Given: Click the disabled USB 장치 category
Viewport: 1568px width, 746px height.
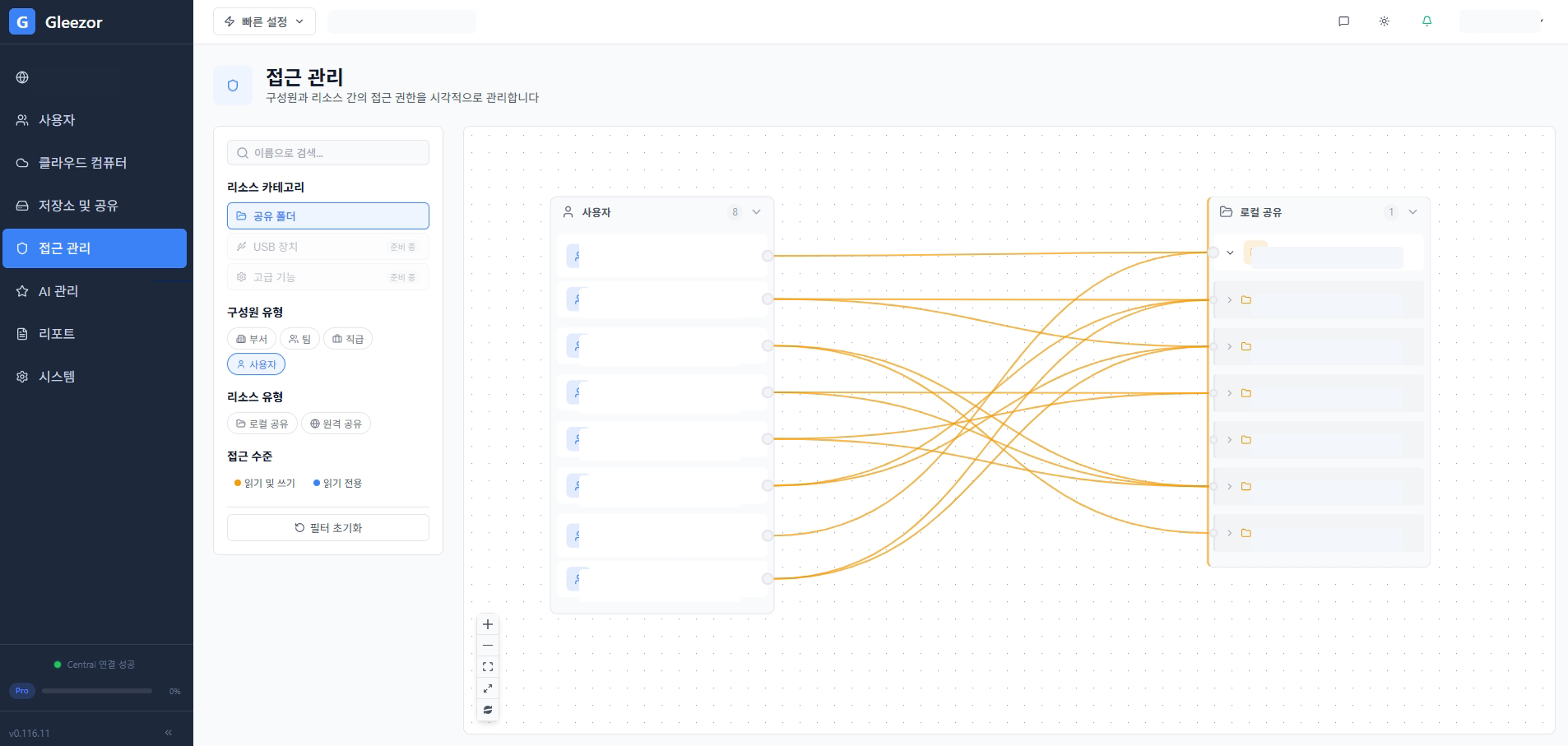Looking at the screenshot, I should coord(328,247).
